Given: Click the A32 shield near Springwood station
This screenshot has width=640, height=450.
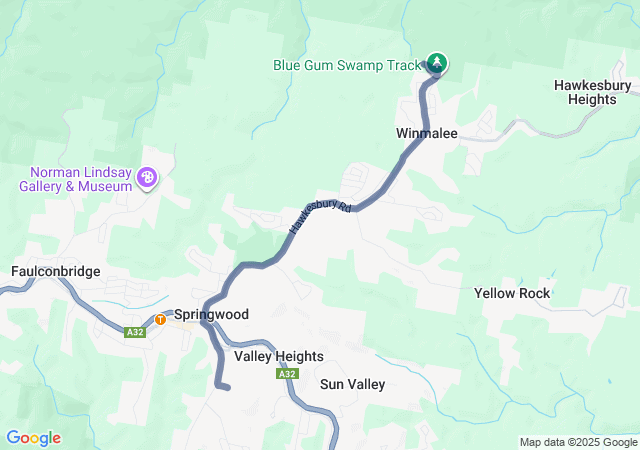Looking at the screenshot, I should (x=135, y=332).
